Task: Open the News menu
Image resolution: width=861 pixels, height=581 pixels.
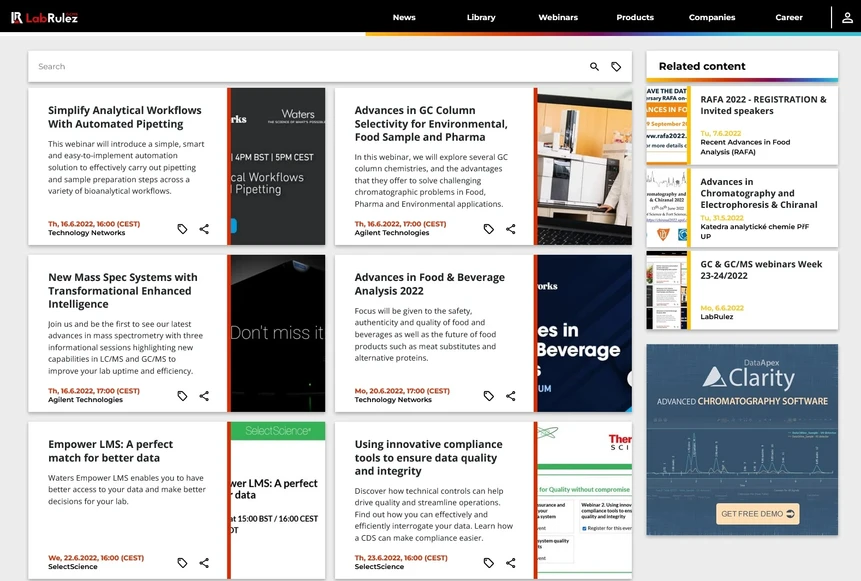Action: (404, 18)
